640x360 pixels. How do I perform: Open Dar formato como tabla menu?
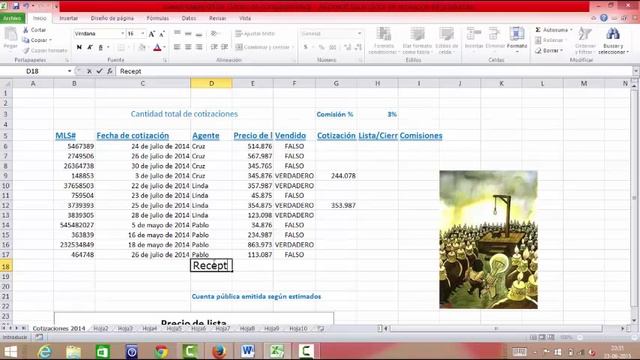417,40
